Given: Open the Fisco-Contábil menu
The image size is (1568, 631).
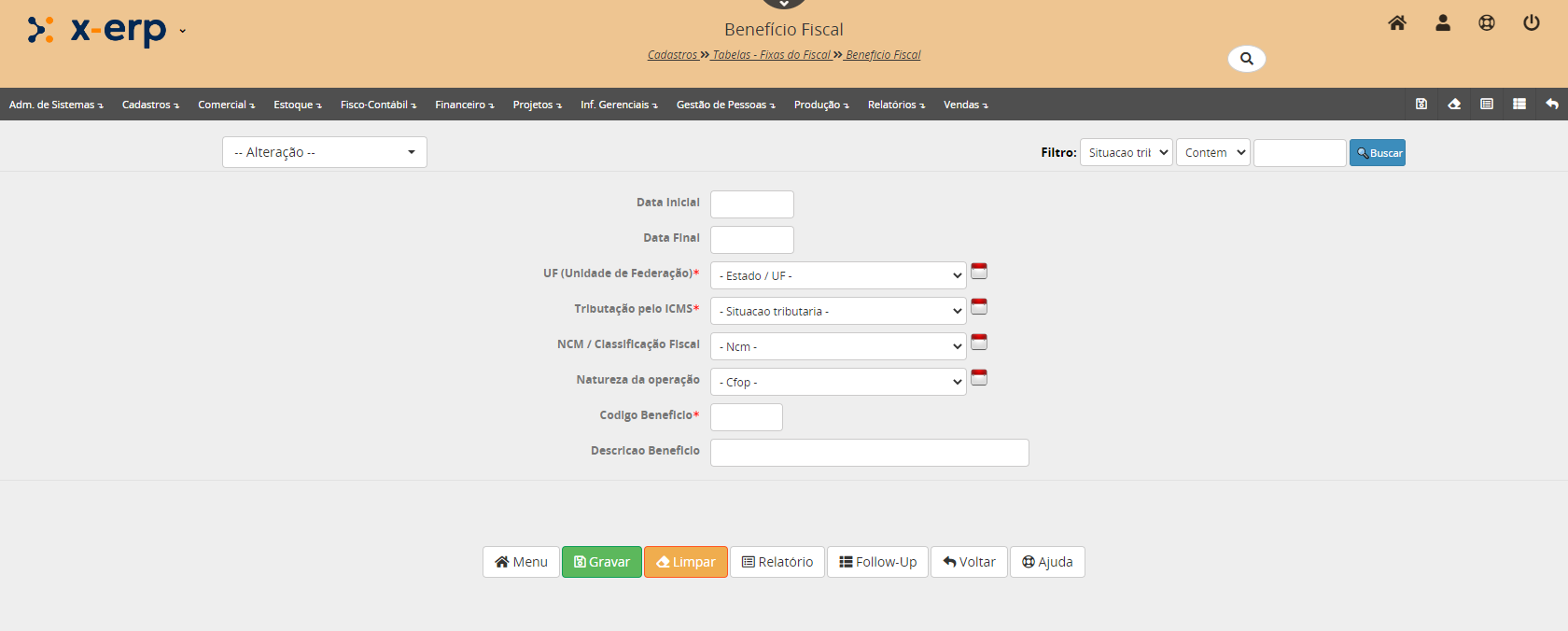Looking at the screenshot, I should click(x=377, y=105).
